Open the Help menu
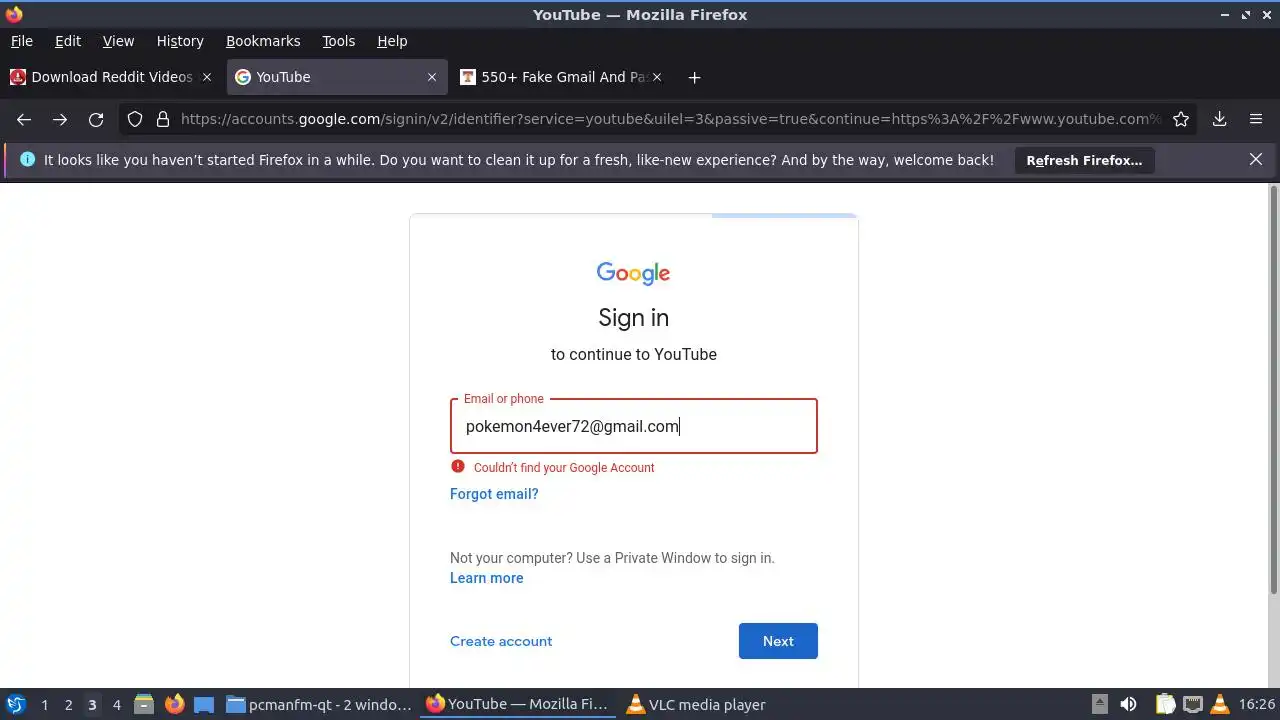1280x720 pixels. (x=392, y=41)
